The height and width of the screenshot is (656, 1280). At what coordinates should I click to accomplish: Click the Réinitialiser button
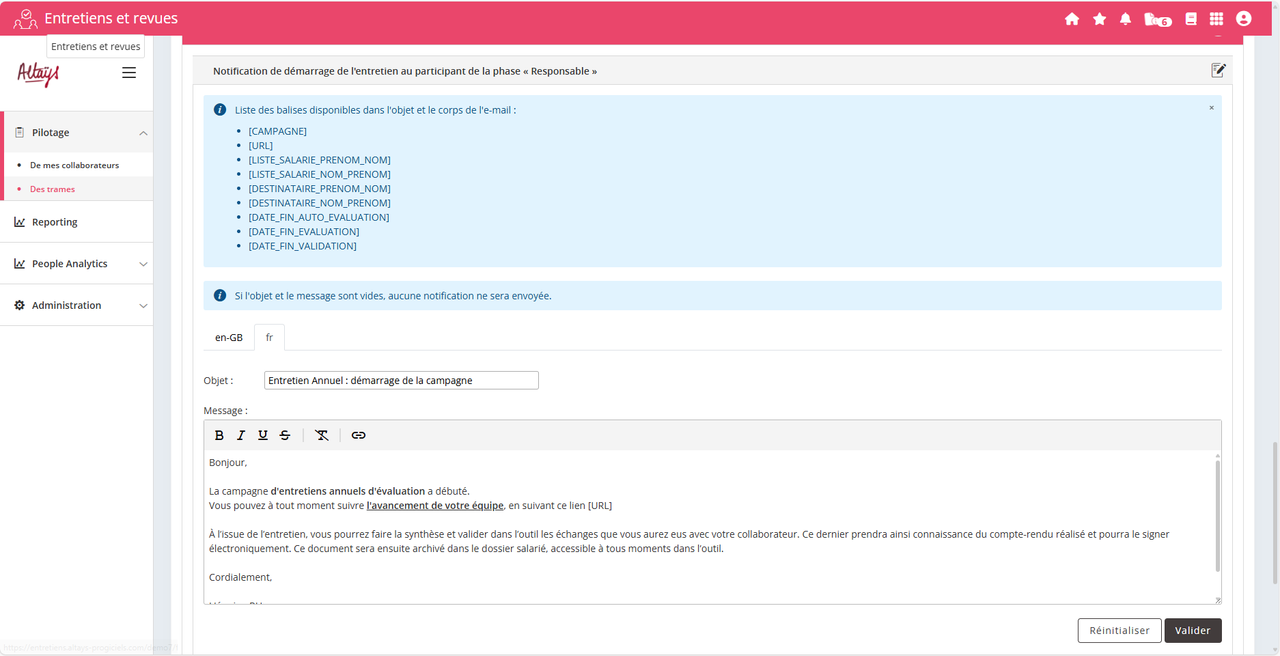point(1119,631)
